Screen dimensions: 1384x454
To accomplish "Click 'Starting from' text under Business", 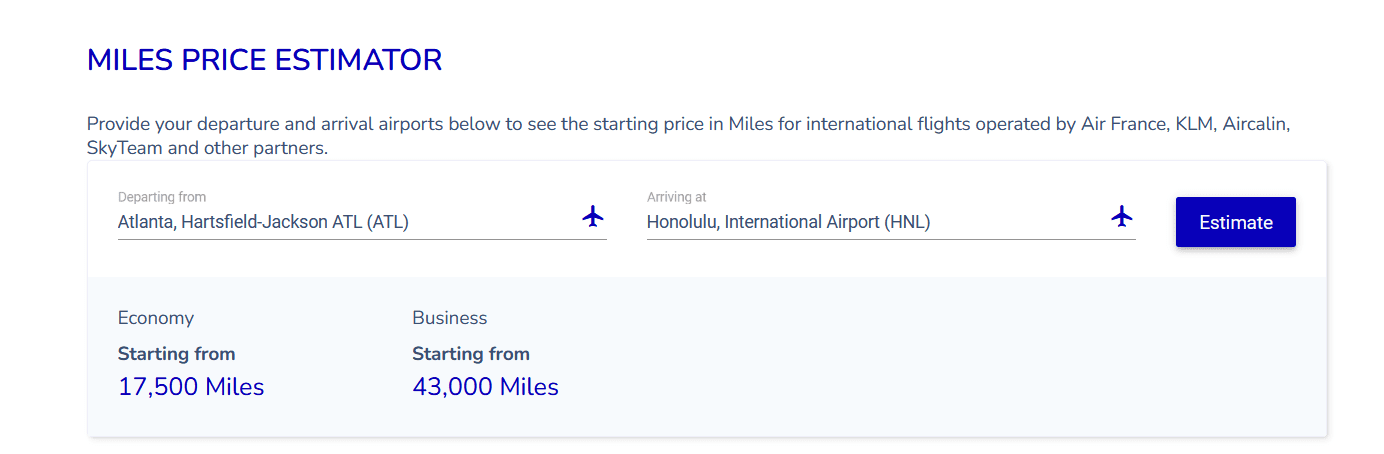I will (471, 354).
